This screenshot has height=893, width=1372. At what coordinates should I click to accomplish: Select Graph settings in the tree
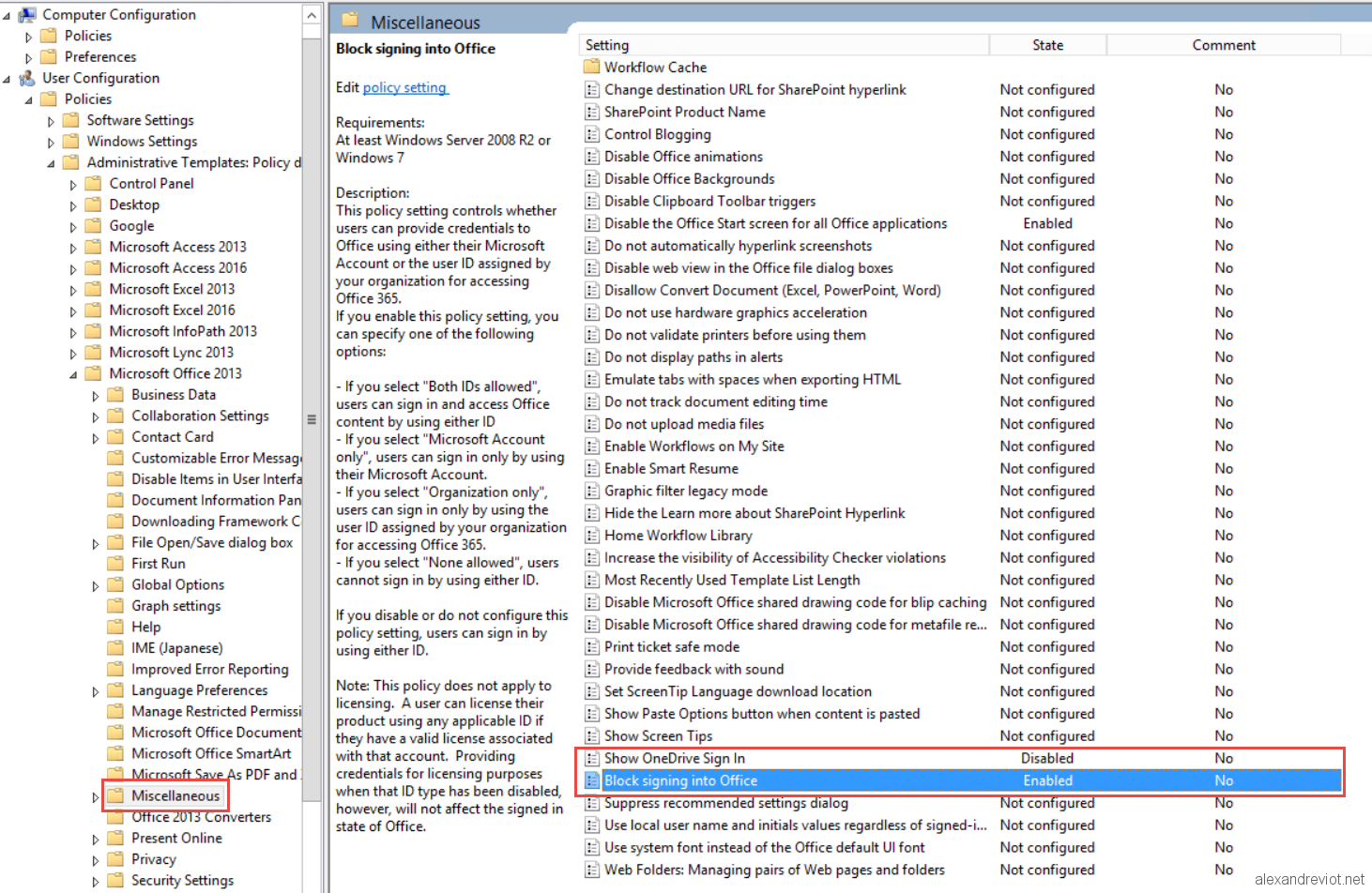(x=176, y=606)
